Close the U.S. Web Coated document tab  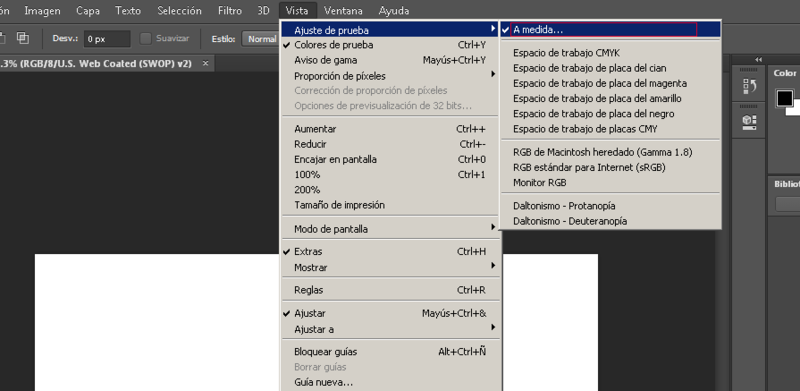coord(205,63)
